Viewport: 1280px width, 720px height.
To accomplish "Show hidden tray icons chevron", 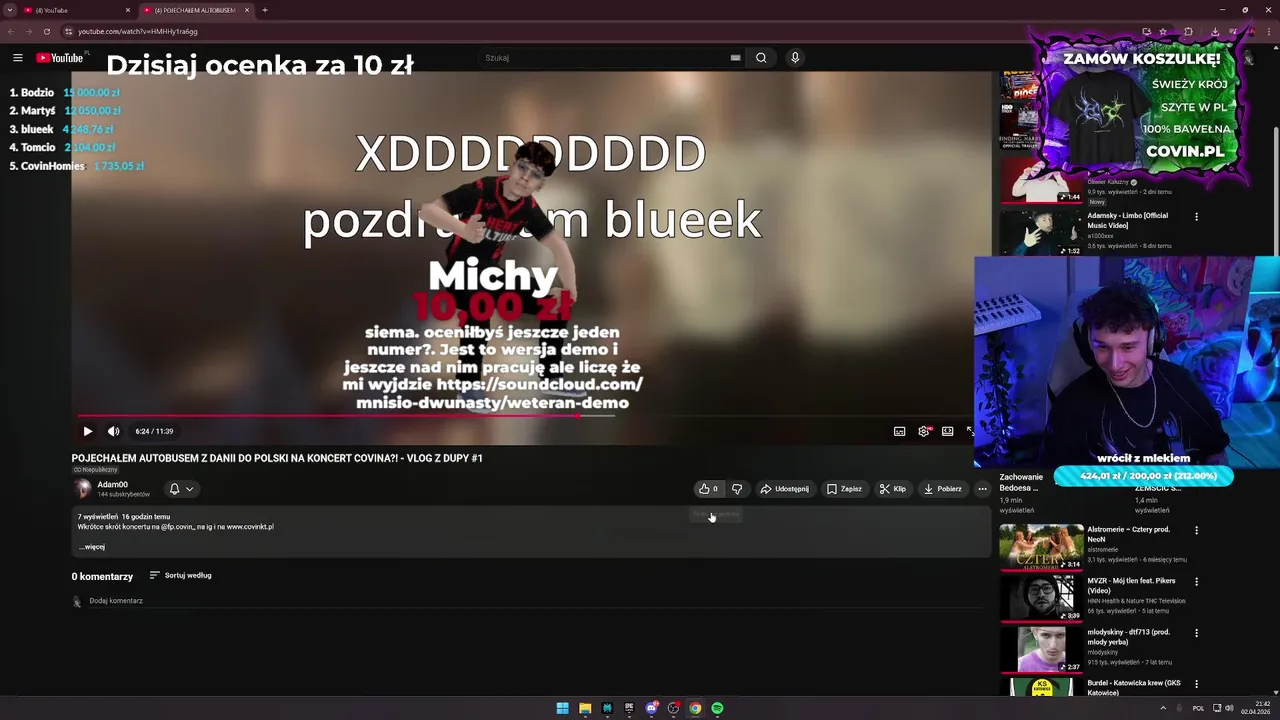I will point(1163,708).
